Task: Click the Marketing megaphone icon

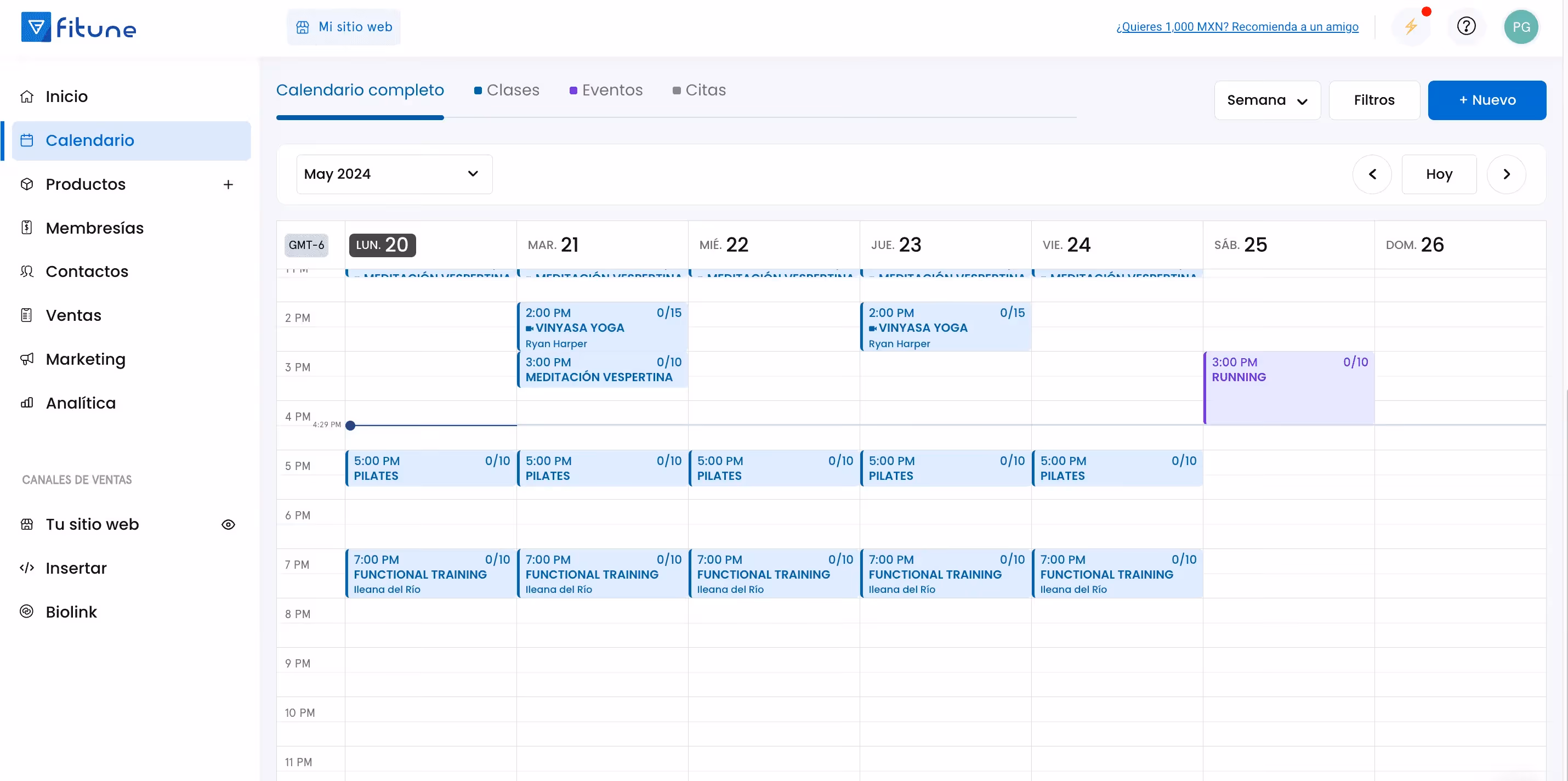Action: pos(27,359)
